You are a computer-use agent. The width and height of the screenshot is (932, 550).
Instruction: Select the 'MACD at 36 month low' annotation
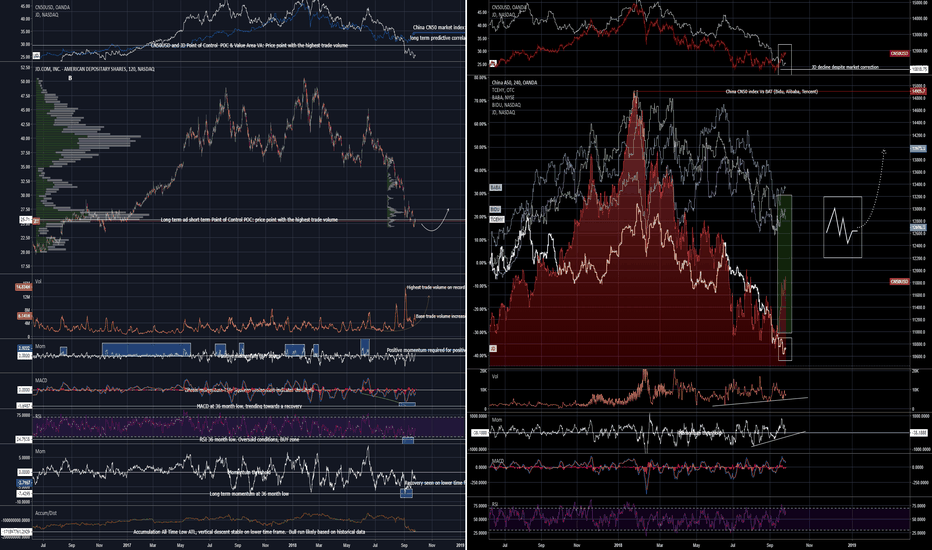click(x=249, y=406)
